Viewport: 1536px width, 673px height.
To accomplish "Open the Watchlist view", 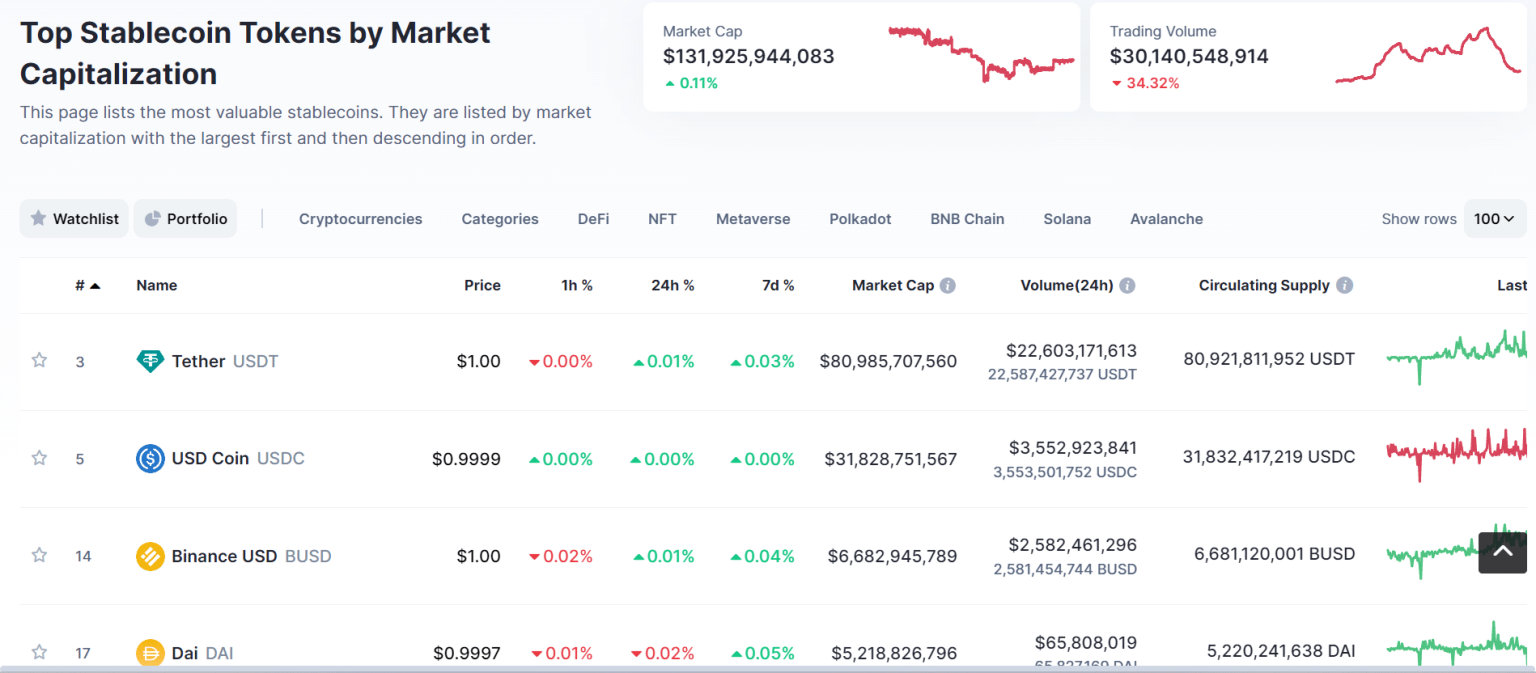I will pyautogui.click(x=73, y=218).
